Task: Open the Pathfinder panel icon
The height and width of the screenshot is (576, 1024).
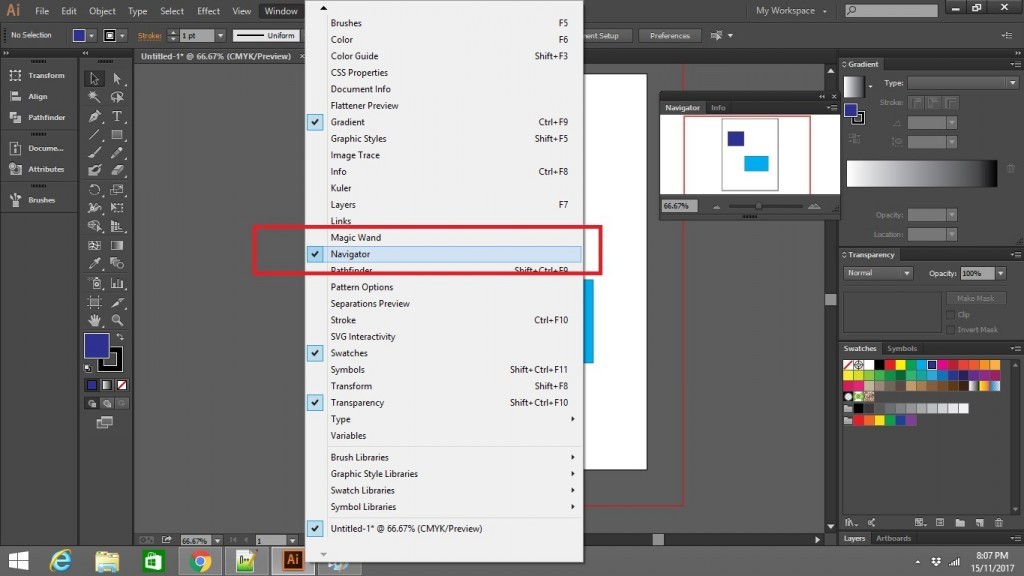Action: [x=15, y=118]
